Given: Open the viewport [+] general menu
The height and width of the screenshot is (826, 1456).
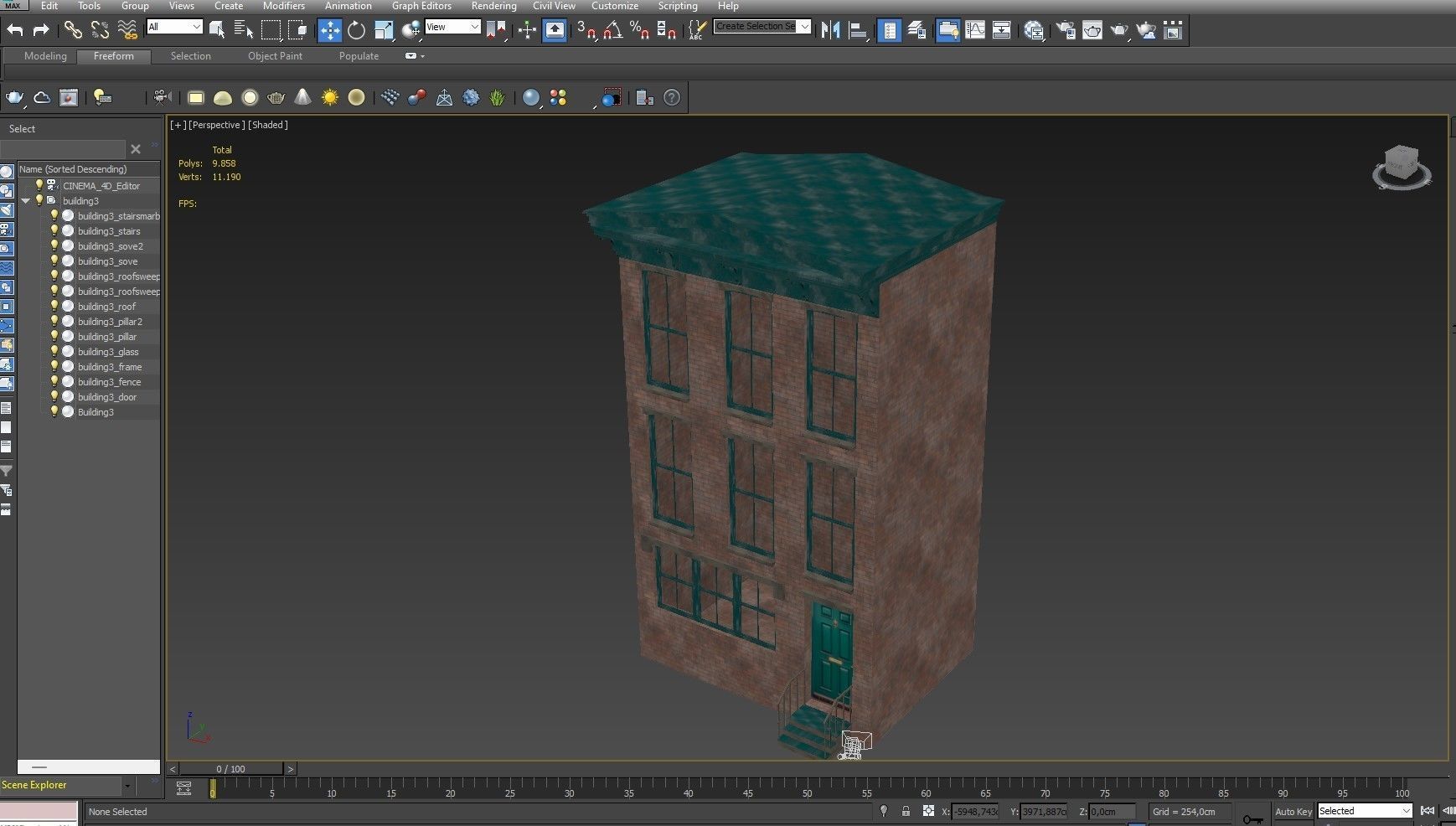Looking at the screenshot, I should pyautogui.click(x=178, y=125).
